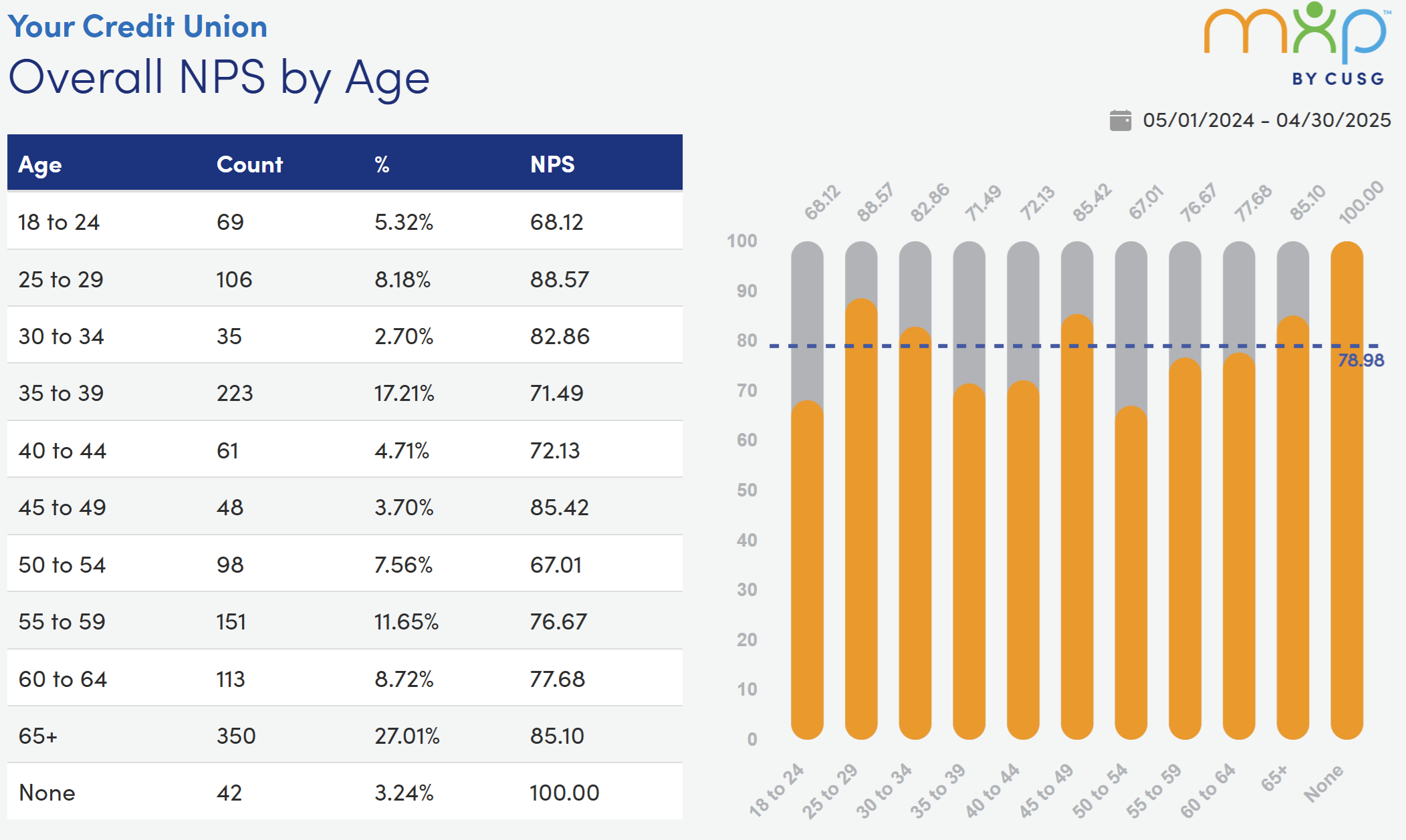Sort table by Count column header
The image size is (1406, 840).
tap(249, 164)
